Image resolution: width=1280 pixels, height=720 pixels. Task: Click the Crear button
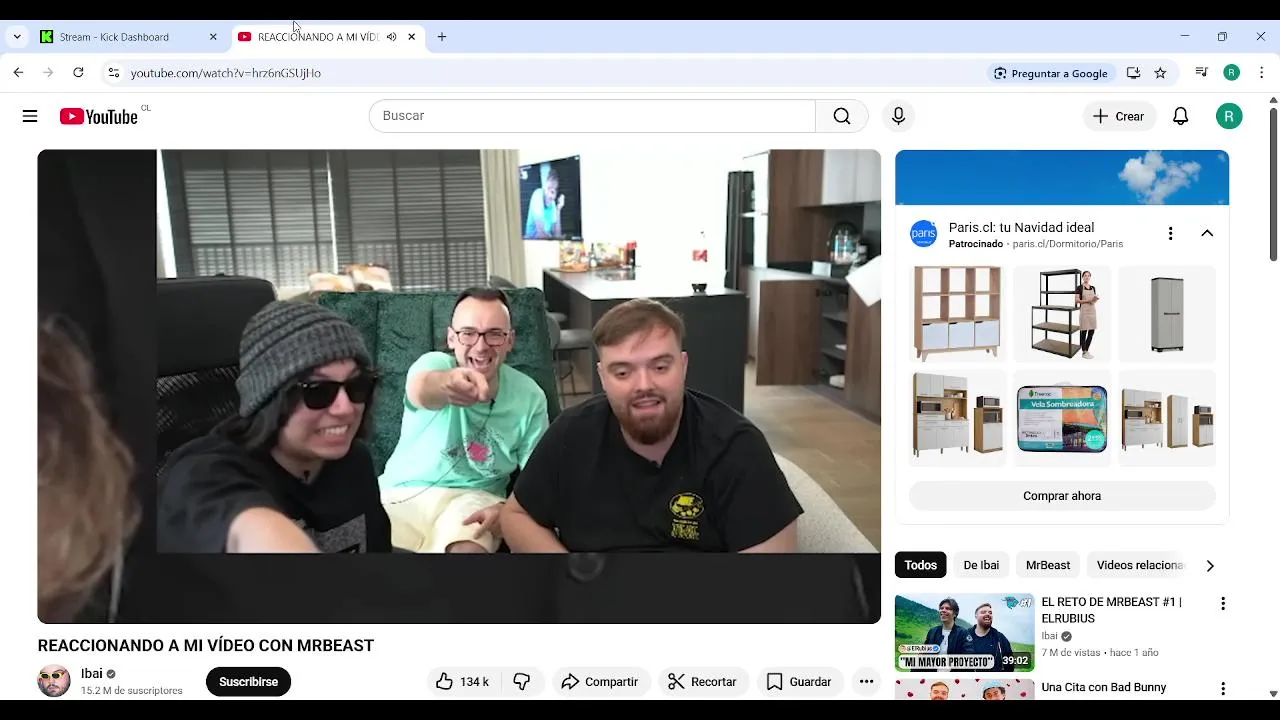1119,116
